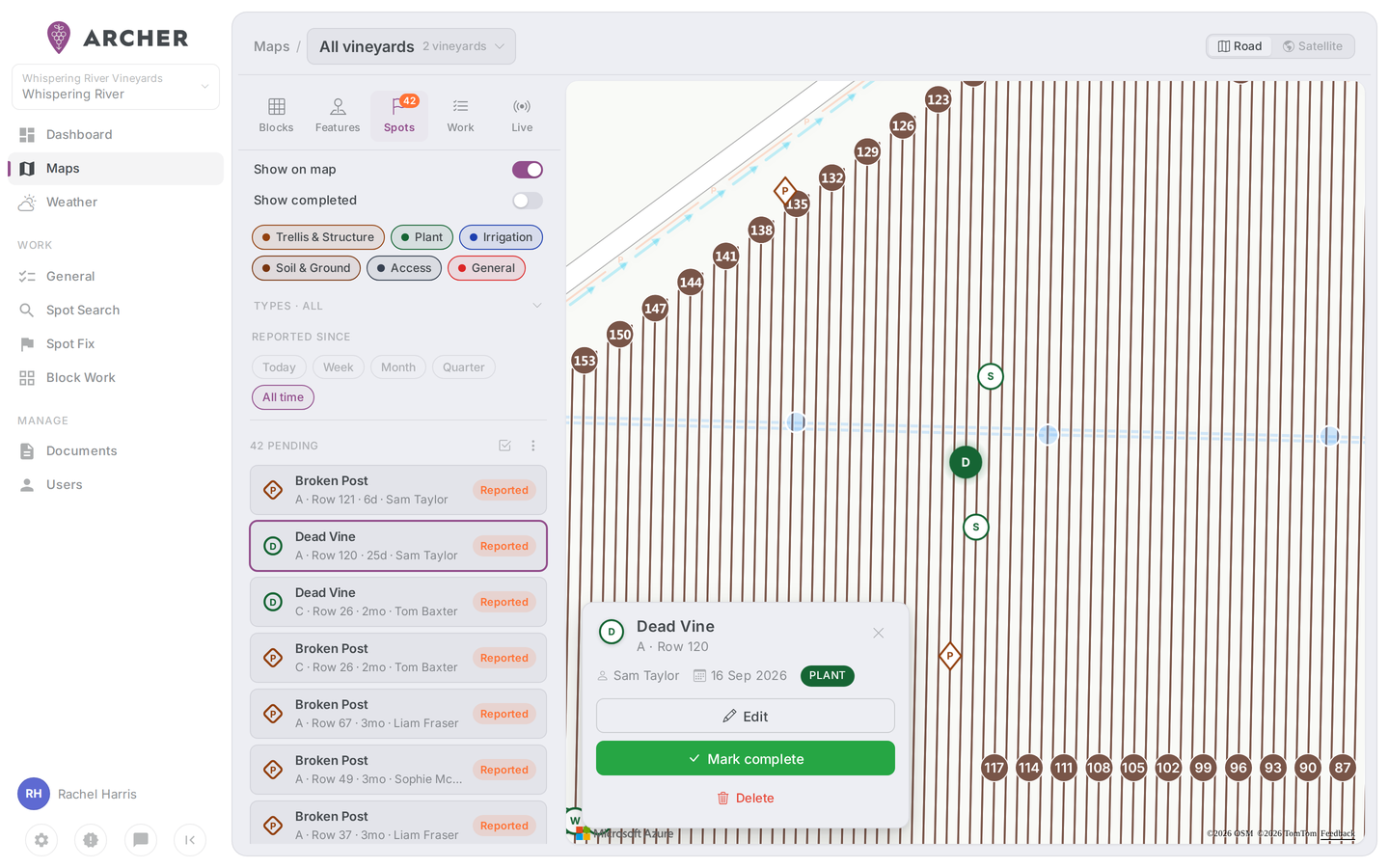1389x868 pixels.
Task: Switch to the Live tab
Action: 522,116
